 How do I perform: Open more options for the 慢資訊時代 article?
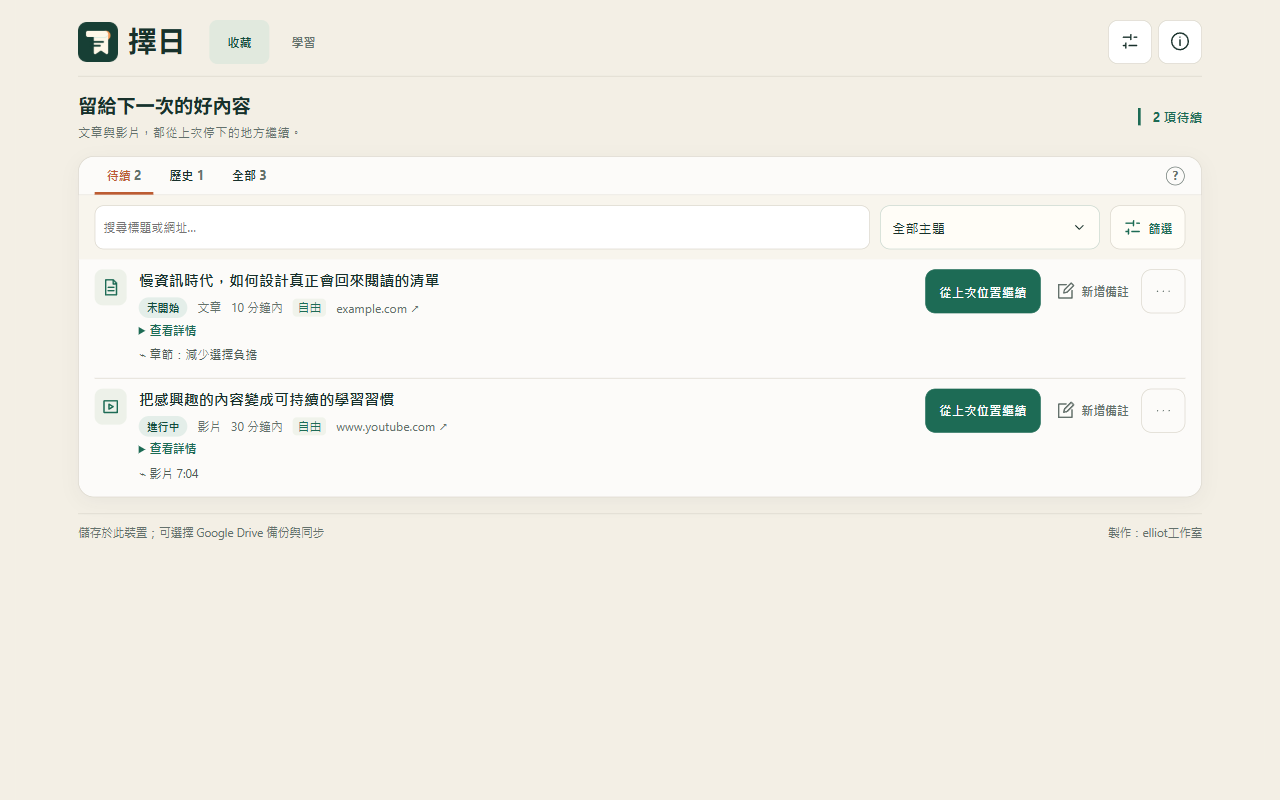point(1163,291)
